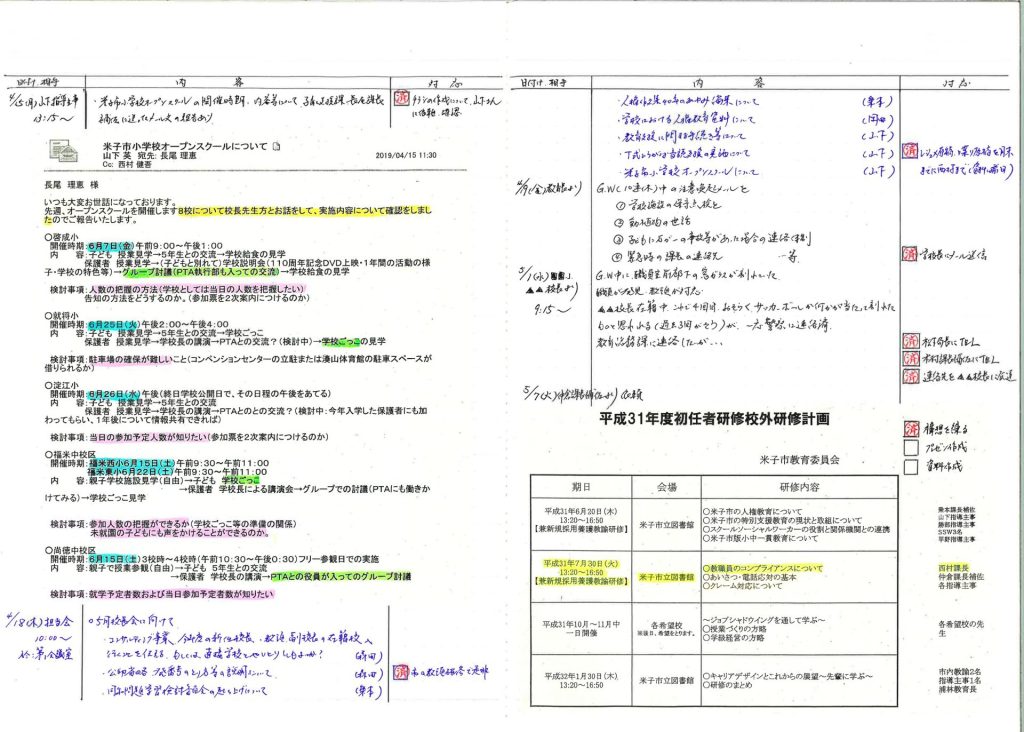The width and height of the screenshot is (1024, 732).
Task: Click the red 済 stamp beside 連絡先を▲▲校長に伝達
Action: pos(910,376)
